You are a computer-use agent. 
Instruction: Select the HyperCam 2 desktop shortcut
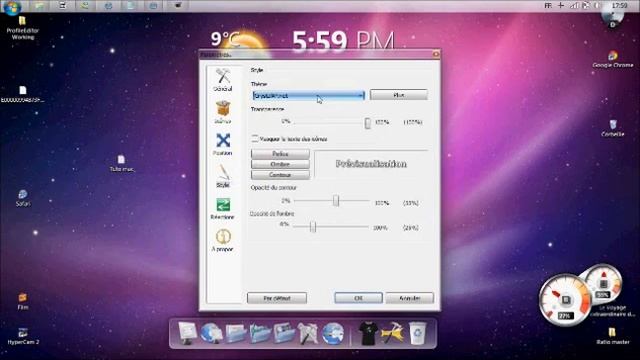(x=23, y=337)
